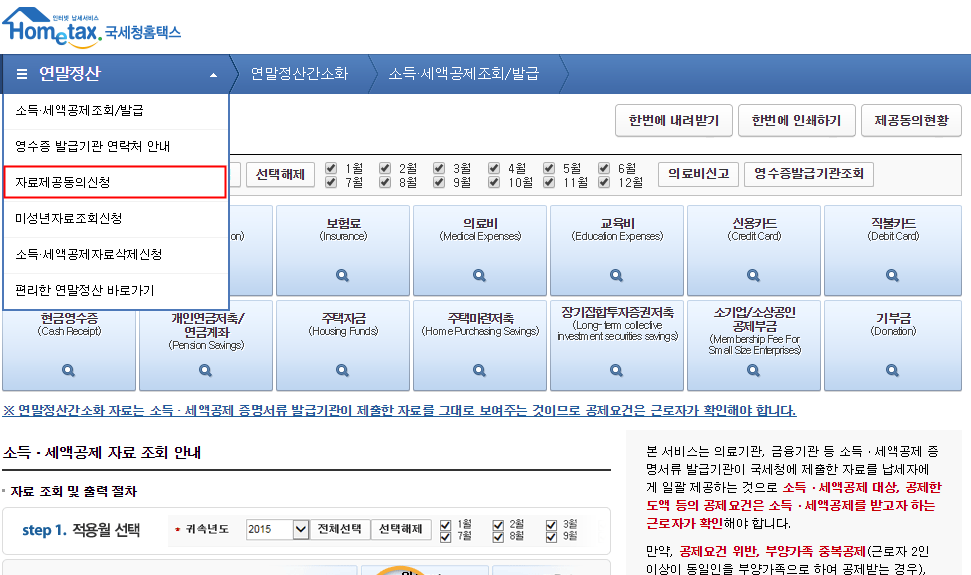Toggle 7월 checkbox in step 1 guide
Screen dimensions: 971x575
[x=445, y=537]
